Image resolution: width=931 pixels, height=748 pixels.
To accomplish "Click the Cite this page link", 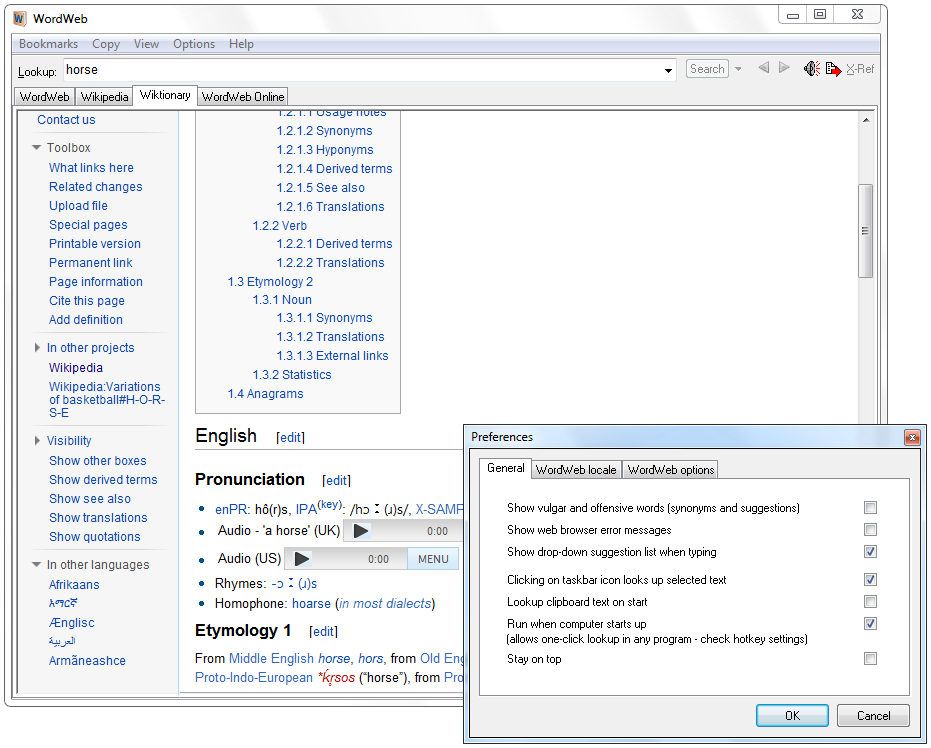I will 87,301.
